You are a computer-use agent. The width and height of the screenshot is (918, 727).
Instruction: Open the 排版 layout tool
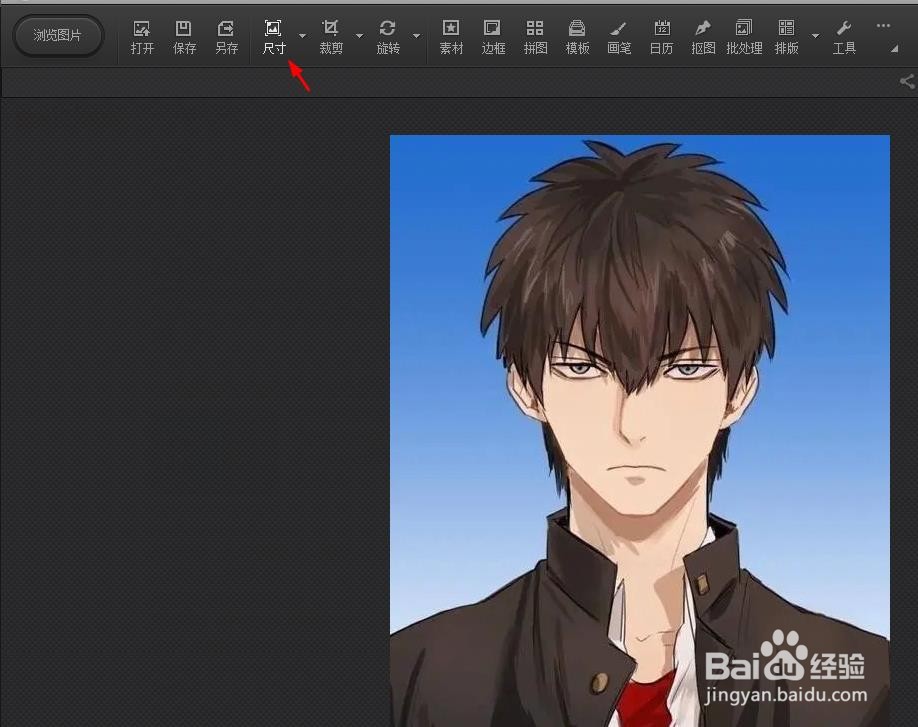tap(786, 37)
